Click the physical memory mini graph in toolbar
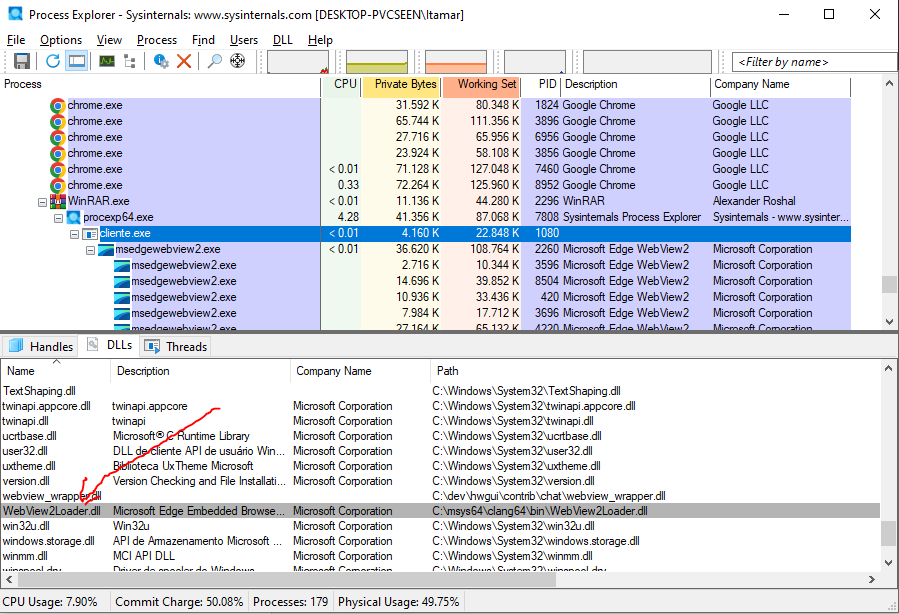 point(456,61)
